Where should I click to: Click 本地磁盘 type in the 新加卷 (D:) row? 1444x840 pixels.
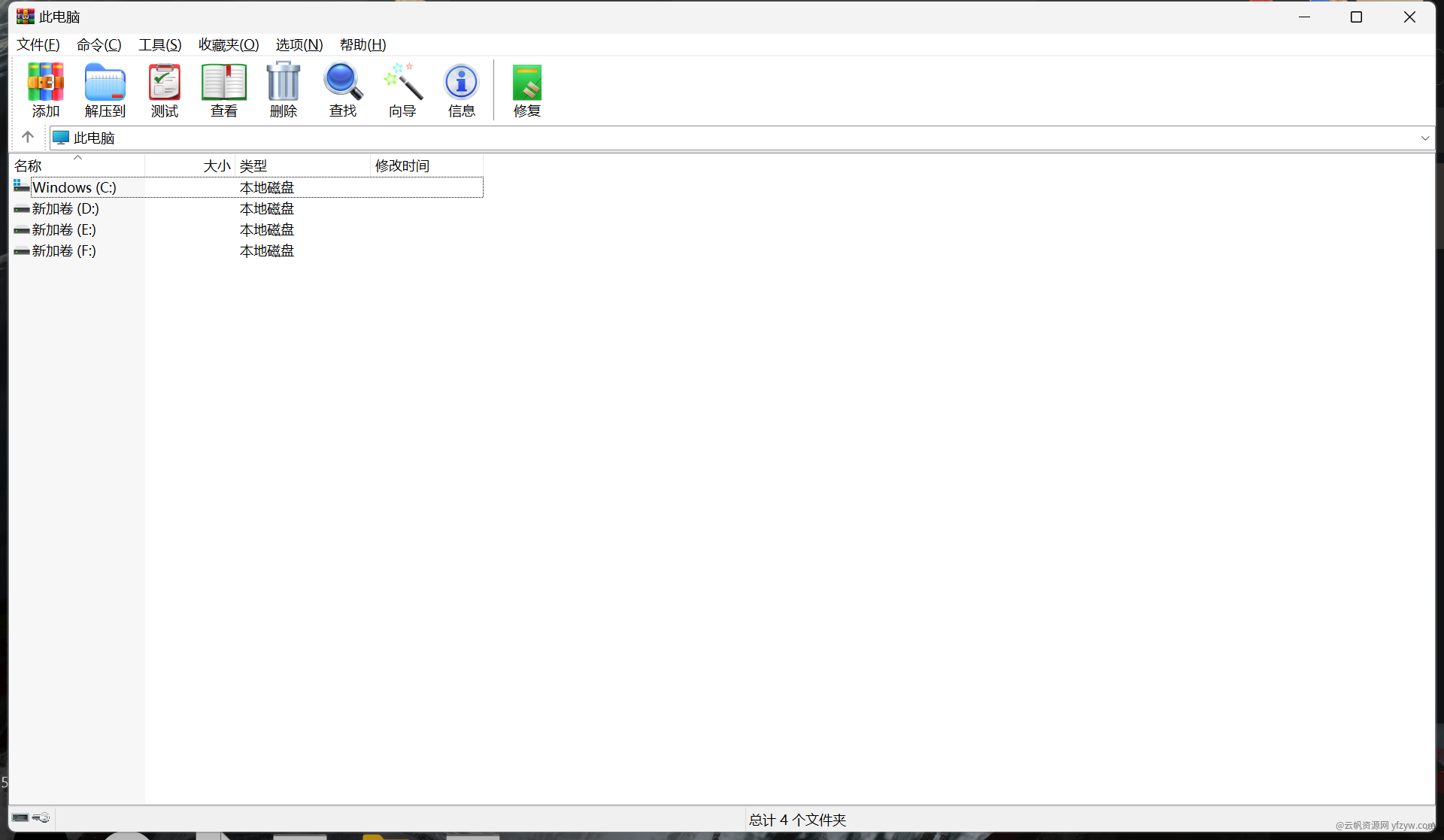[267, 208]
